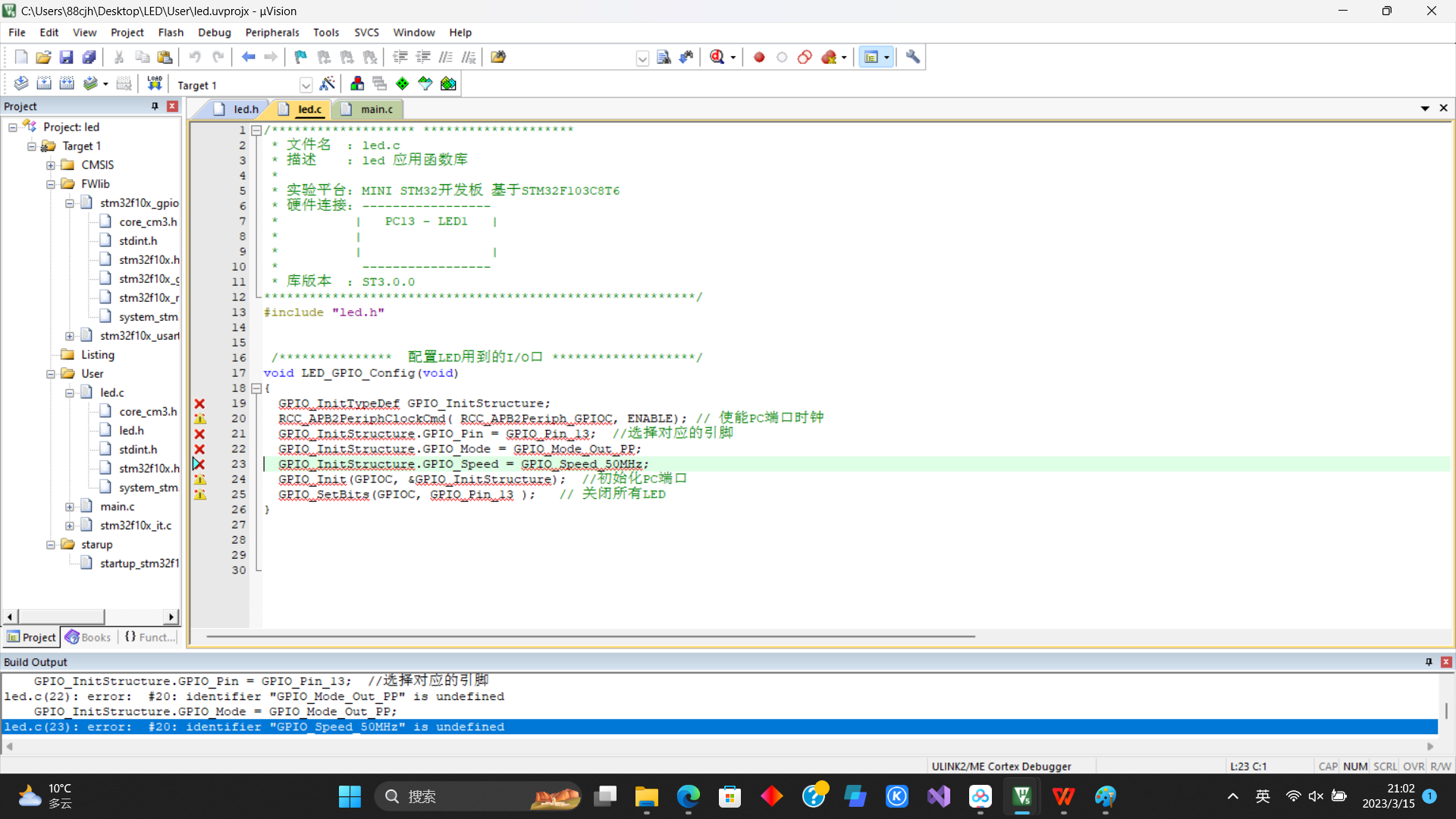Save all files icon
Screen dimensions: 1456x819
[89, 57]
